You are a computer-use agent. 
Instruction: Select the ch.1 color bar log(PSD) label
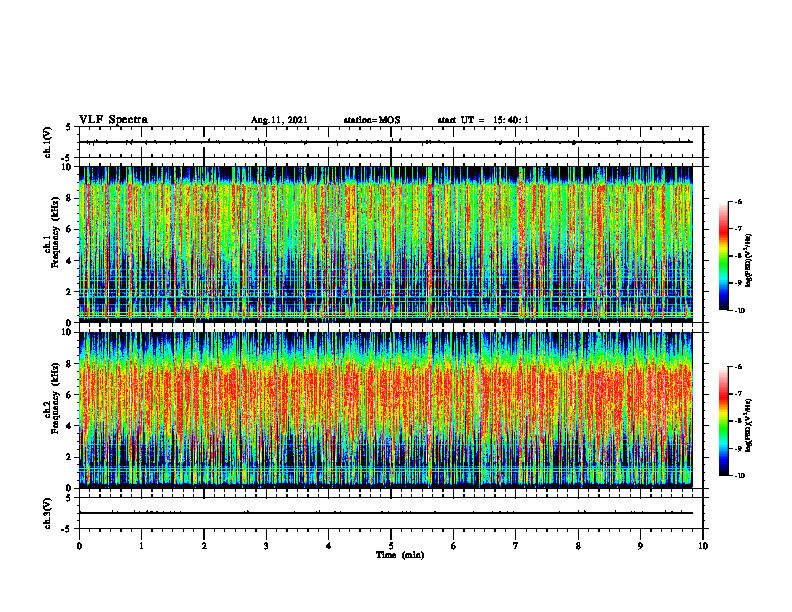click(749, 261)
